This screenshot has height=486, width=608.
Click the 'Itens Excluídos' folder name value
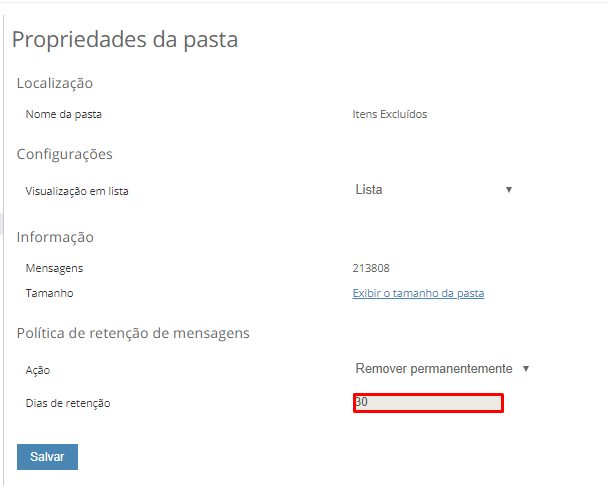390,114
